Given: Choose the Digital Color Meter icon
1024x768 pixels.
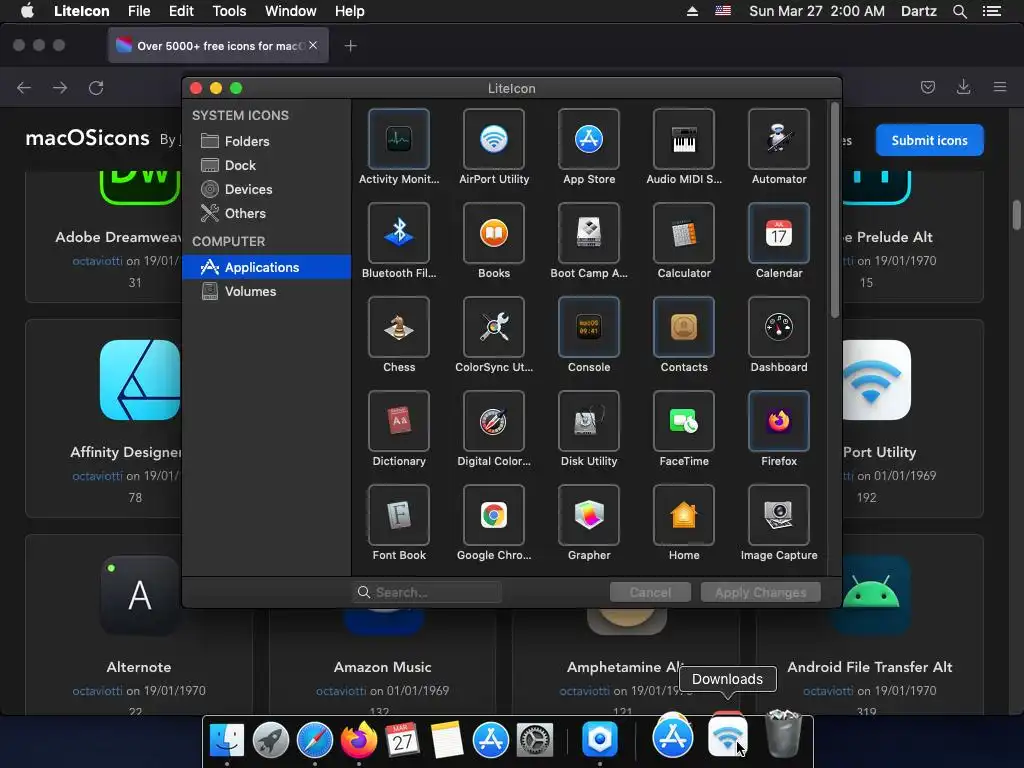Looking at the screenshot, I should click(494, 421).
